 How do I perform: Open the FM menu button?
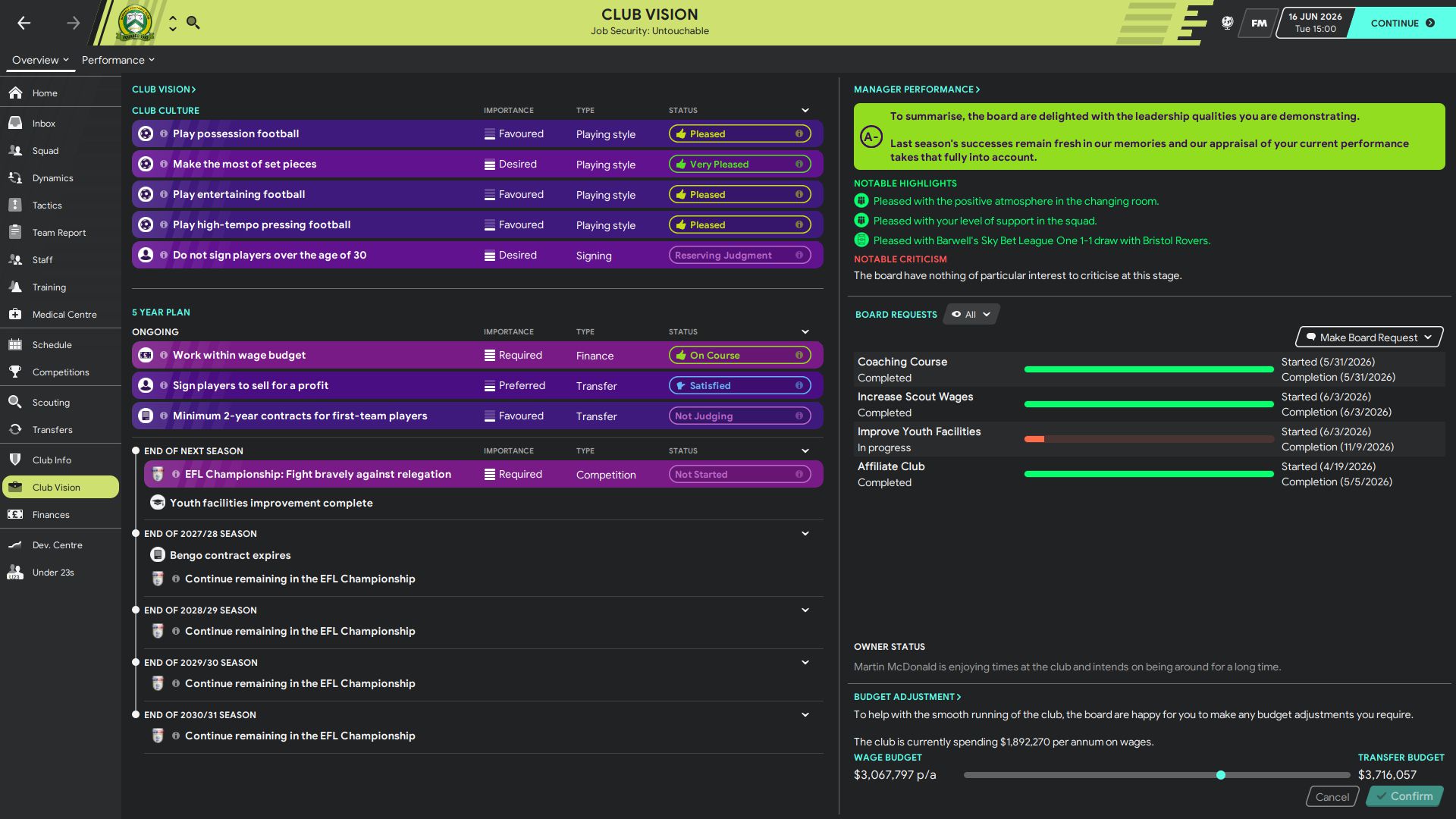(x=1259, y=23)
